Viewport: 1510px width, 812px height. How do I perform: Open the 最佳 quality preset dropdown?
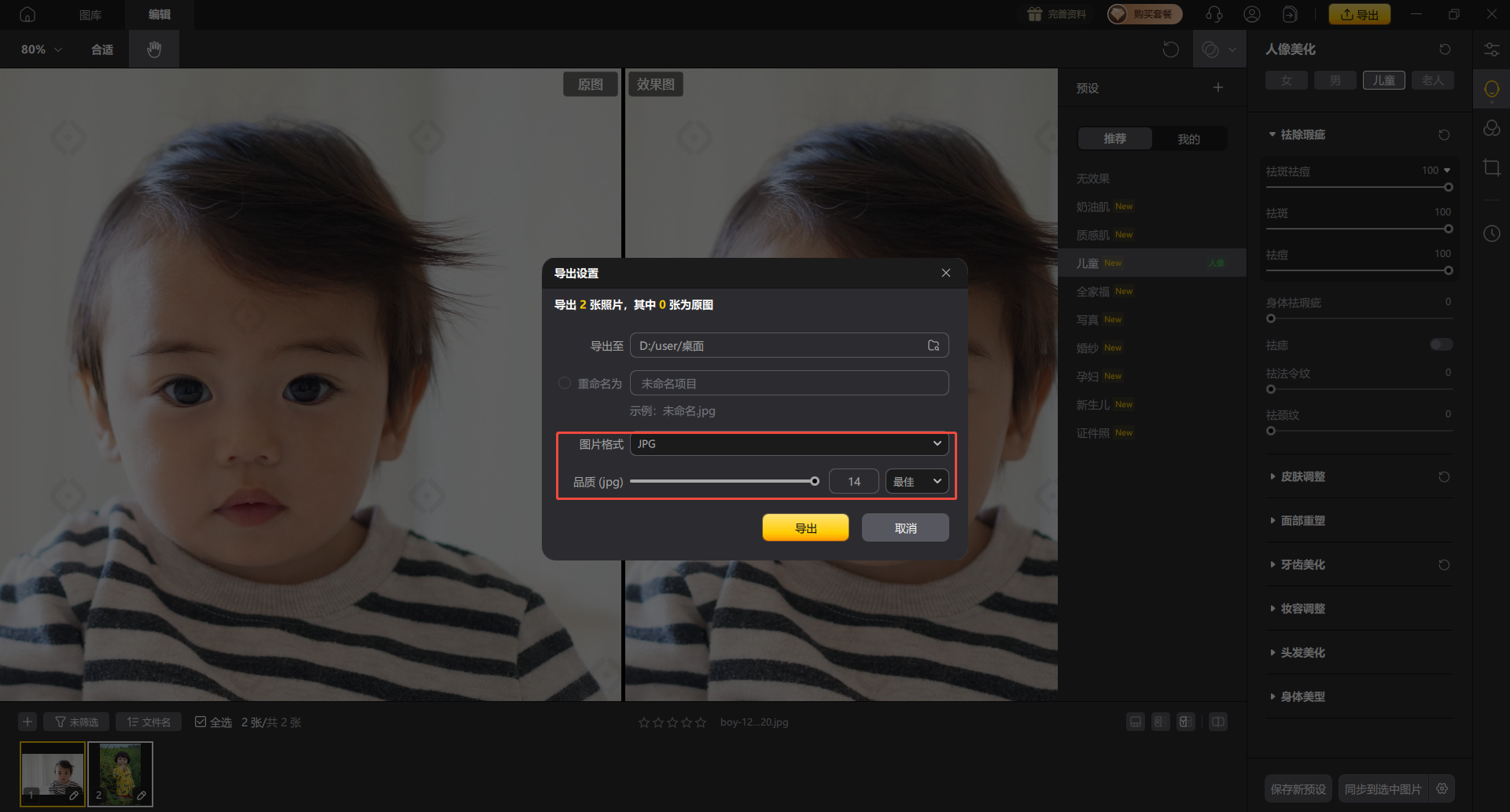tap(917, 482)
